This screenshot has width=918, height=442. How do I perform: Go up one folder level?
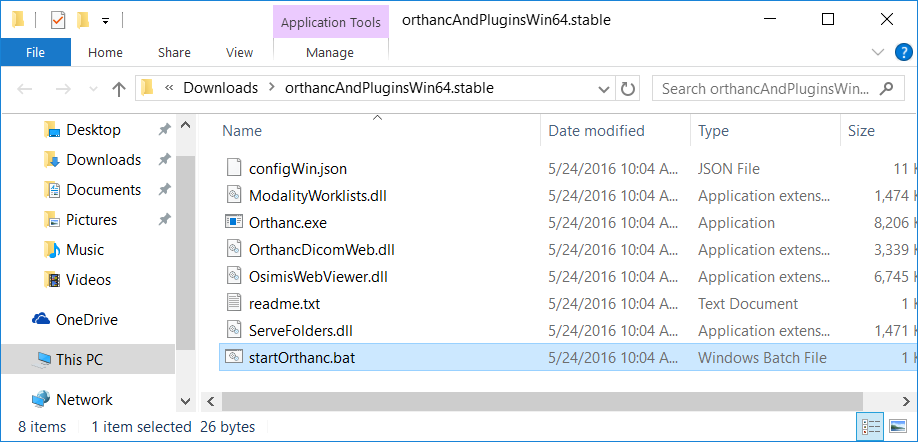(119, 89)
